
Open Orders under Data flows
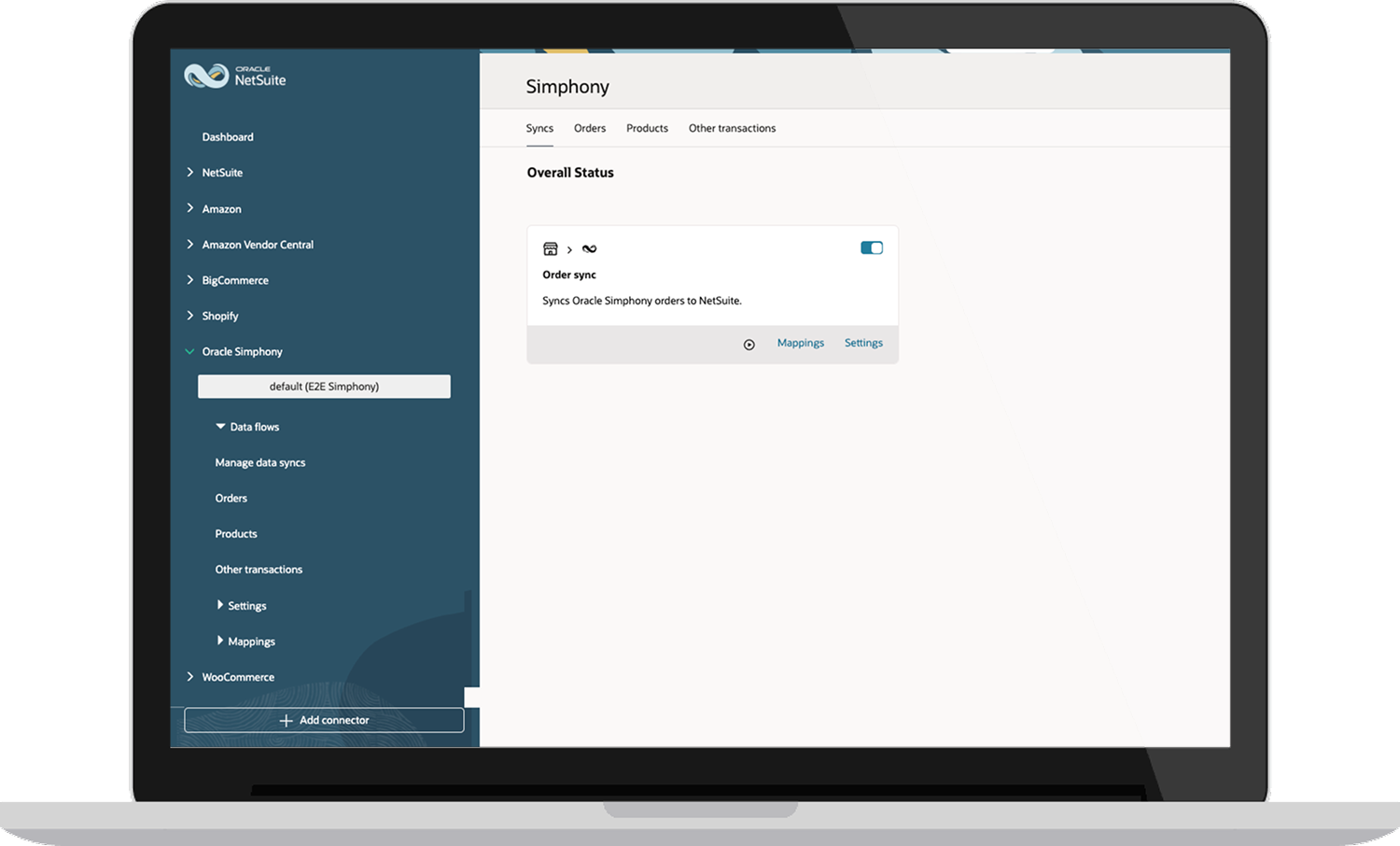click(x=231, y=499)
